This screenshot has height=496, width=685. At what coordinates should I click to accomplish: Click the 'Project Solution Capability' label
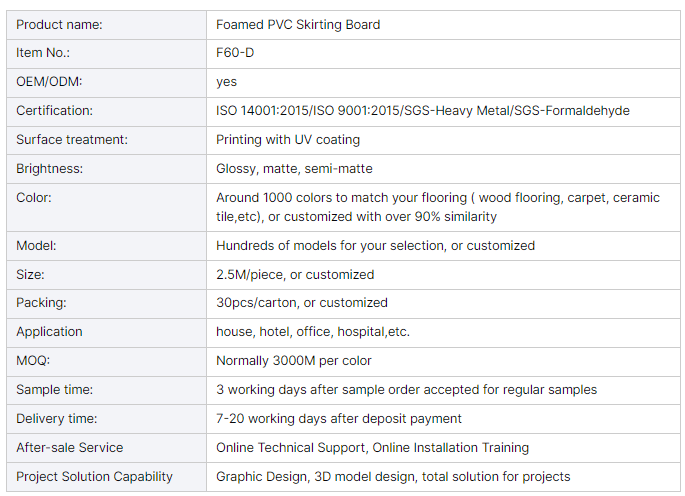[95, 477]
